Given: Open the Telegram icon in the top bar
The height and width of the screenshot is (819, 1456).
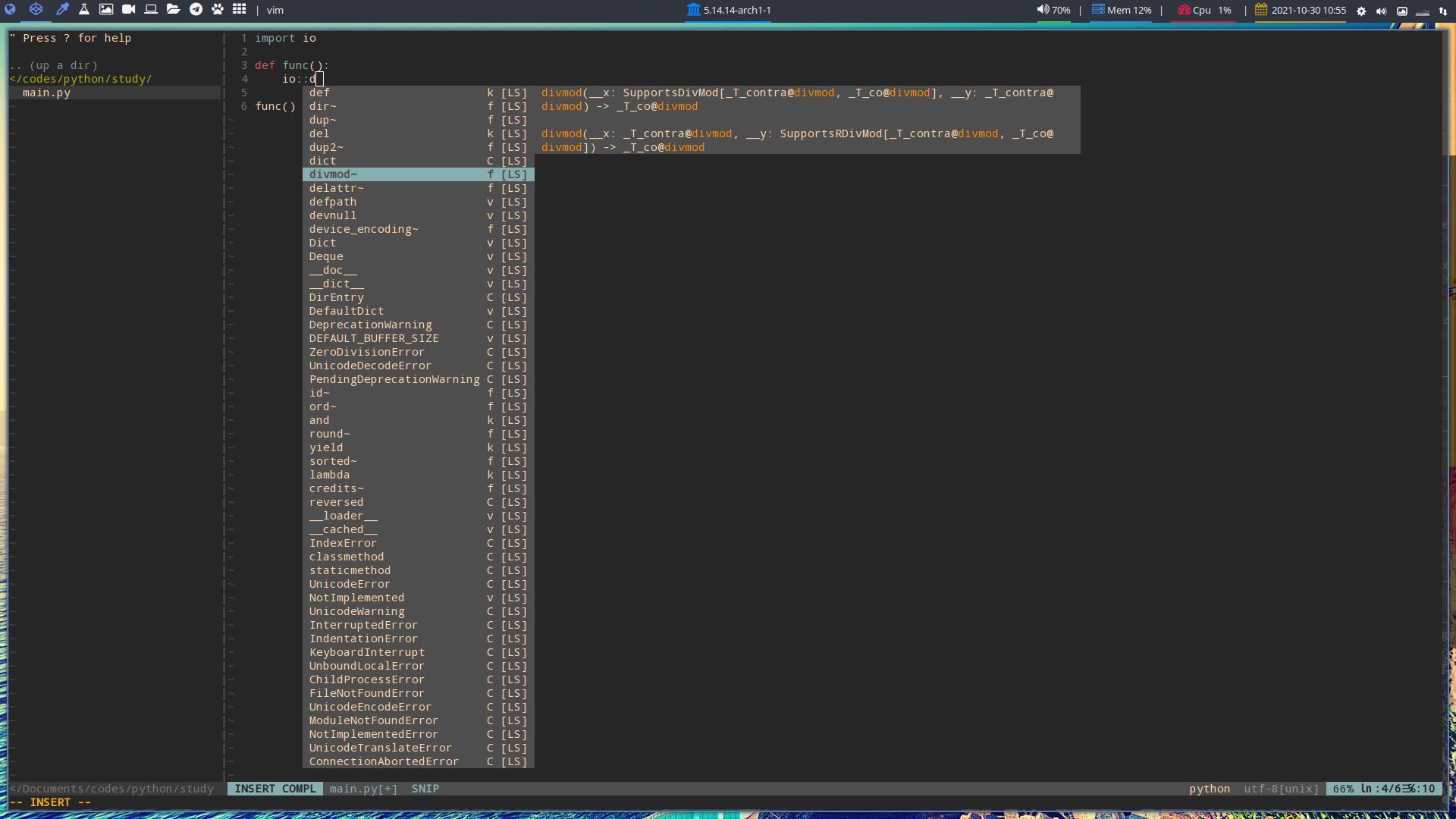Looking at the screenshot, I should [x=195, y=10].
